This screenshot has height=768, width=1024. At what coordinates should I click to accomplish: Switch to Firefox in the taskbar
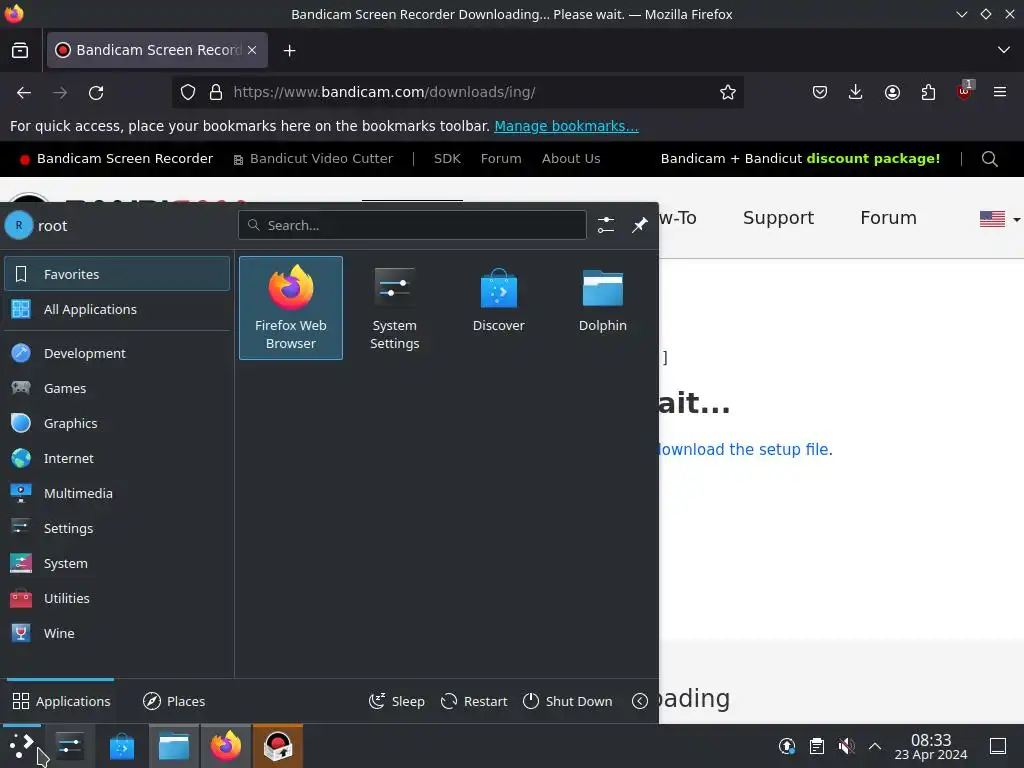226,746
